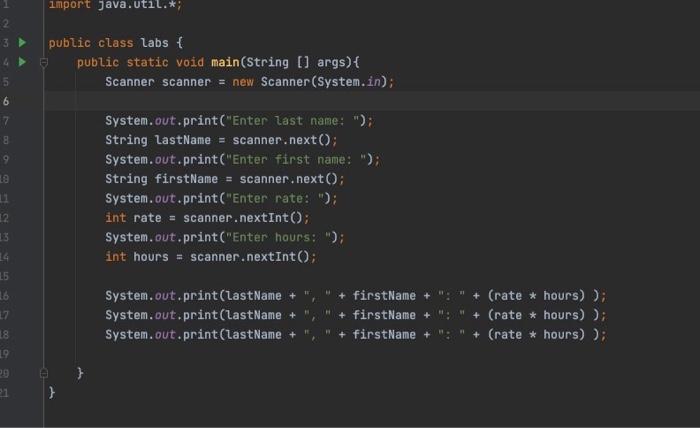The image size is (700, 428).
Task: Click 'int hours' declaration on line 14
Action: (x=137, y=257)
